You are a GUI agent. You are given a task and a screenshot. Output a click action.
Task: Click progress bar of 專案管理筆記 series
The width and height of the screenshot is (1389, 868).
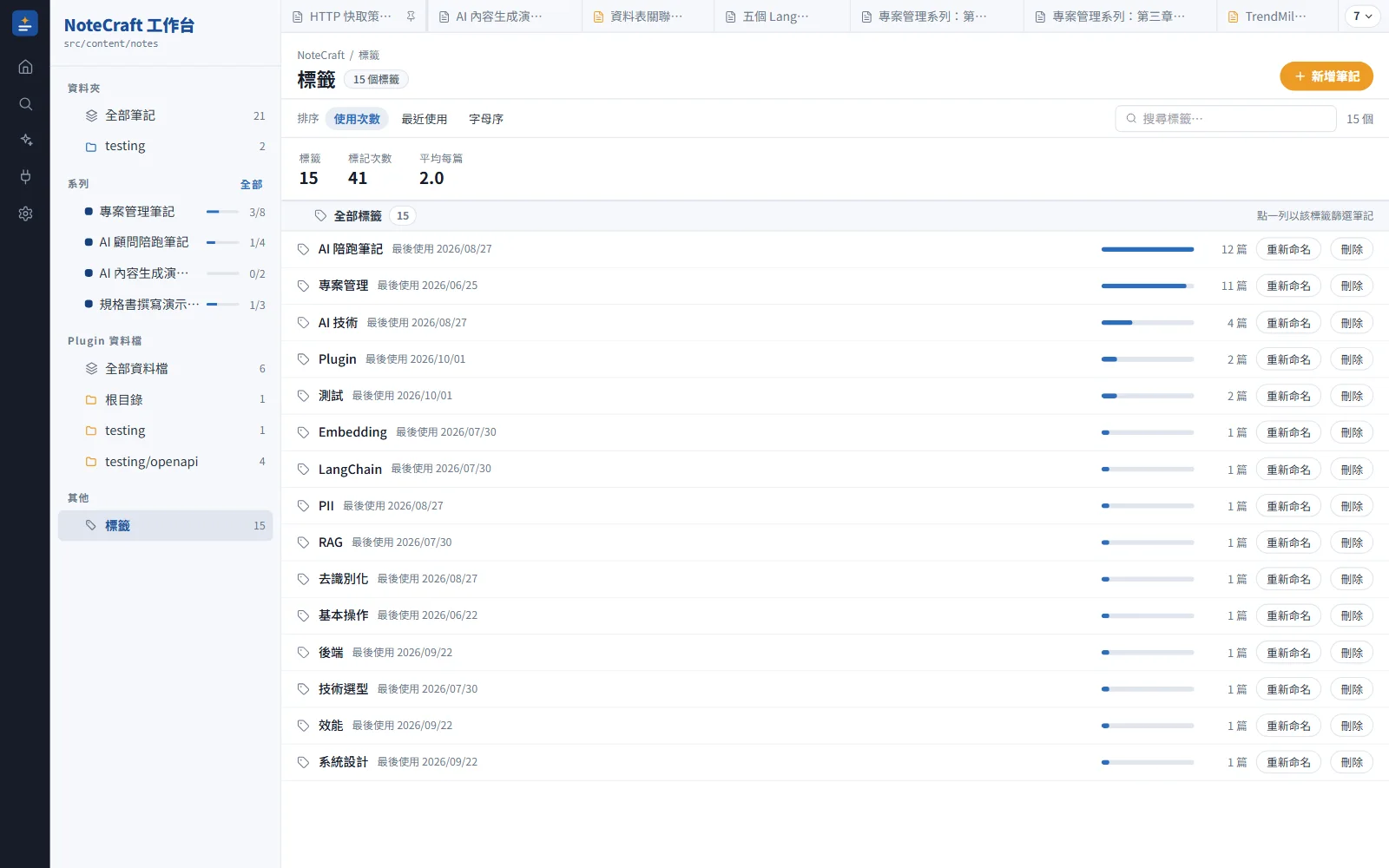(x=222, y=212)
